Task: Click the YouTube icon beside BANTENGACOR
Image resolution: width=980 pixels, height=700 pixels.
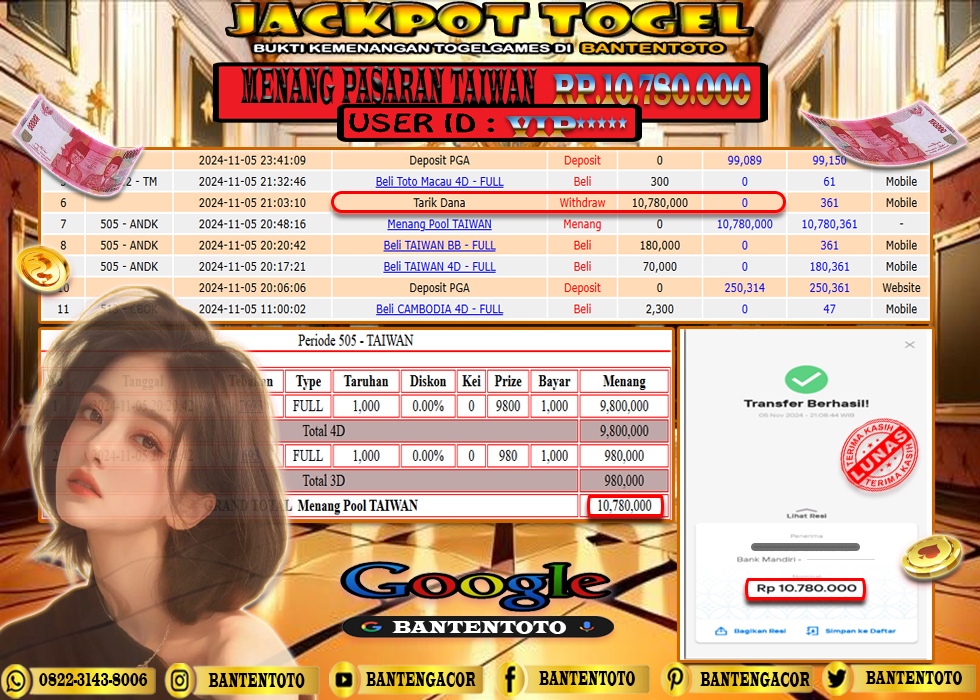Action: tap(345, 680)
